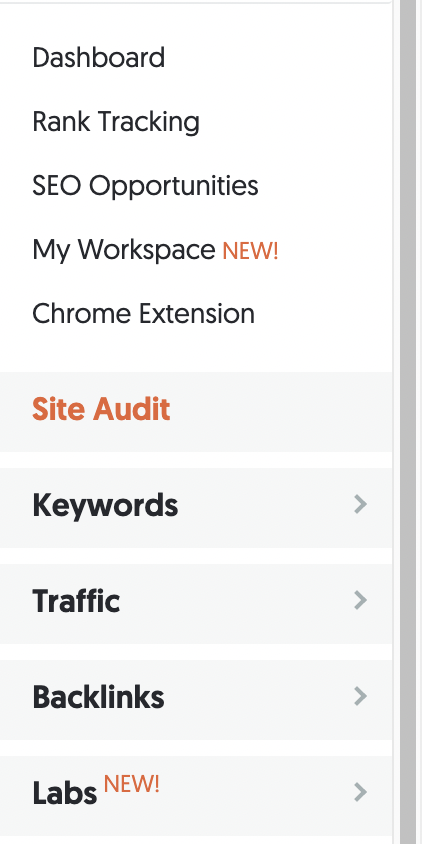Open My Workspace
This screenshot has width=422, height=844.
124,250
